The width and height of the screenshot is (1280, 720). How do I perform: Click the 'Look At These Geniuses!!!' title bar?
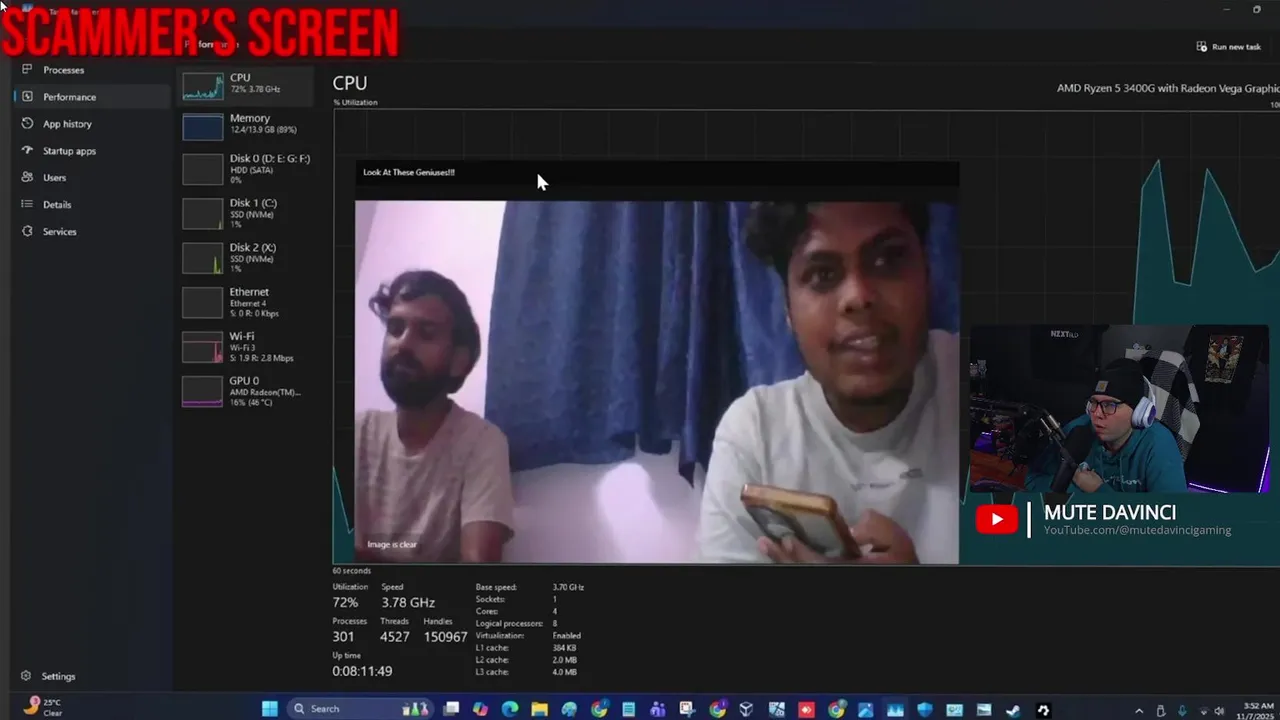pyautogui.click(x=657, y=173)
